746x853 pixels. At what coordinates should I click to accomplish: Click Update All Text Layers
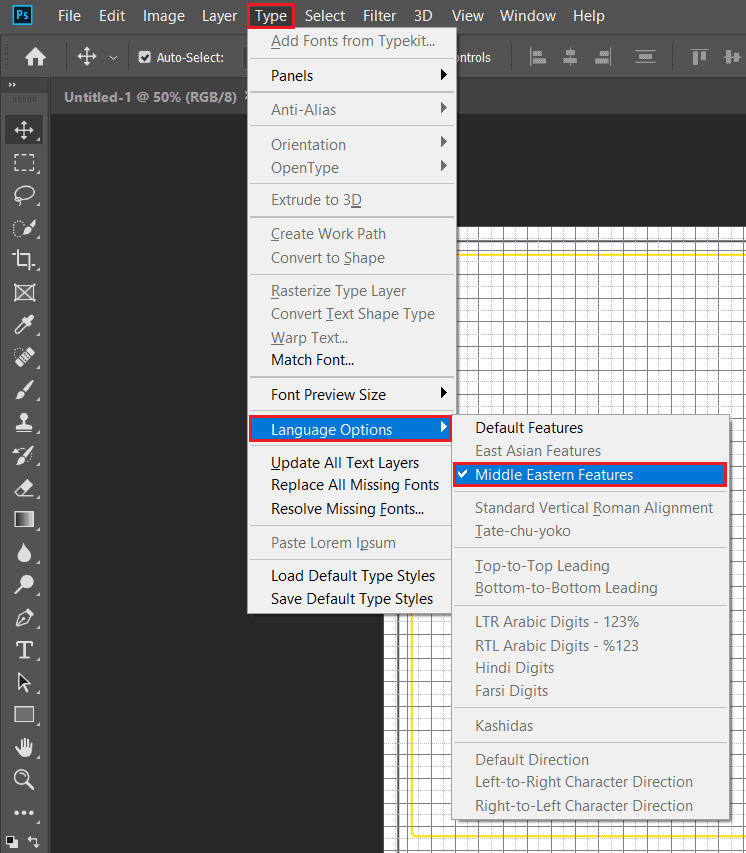click(345, 463)
